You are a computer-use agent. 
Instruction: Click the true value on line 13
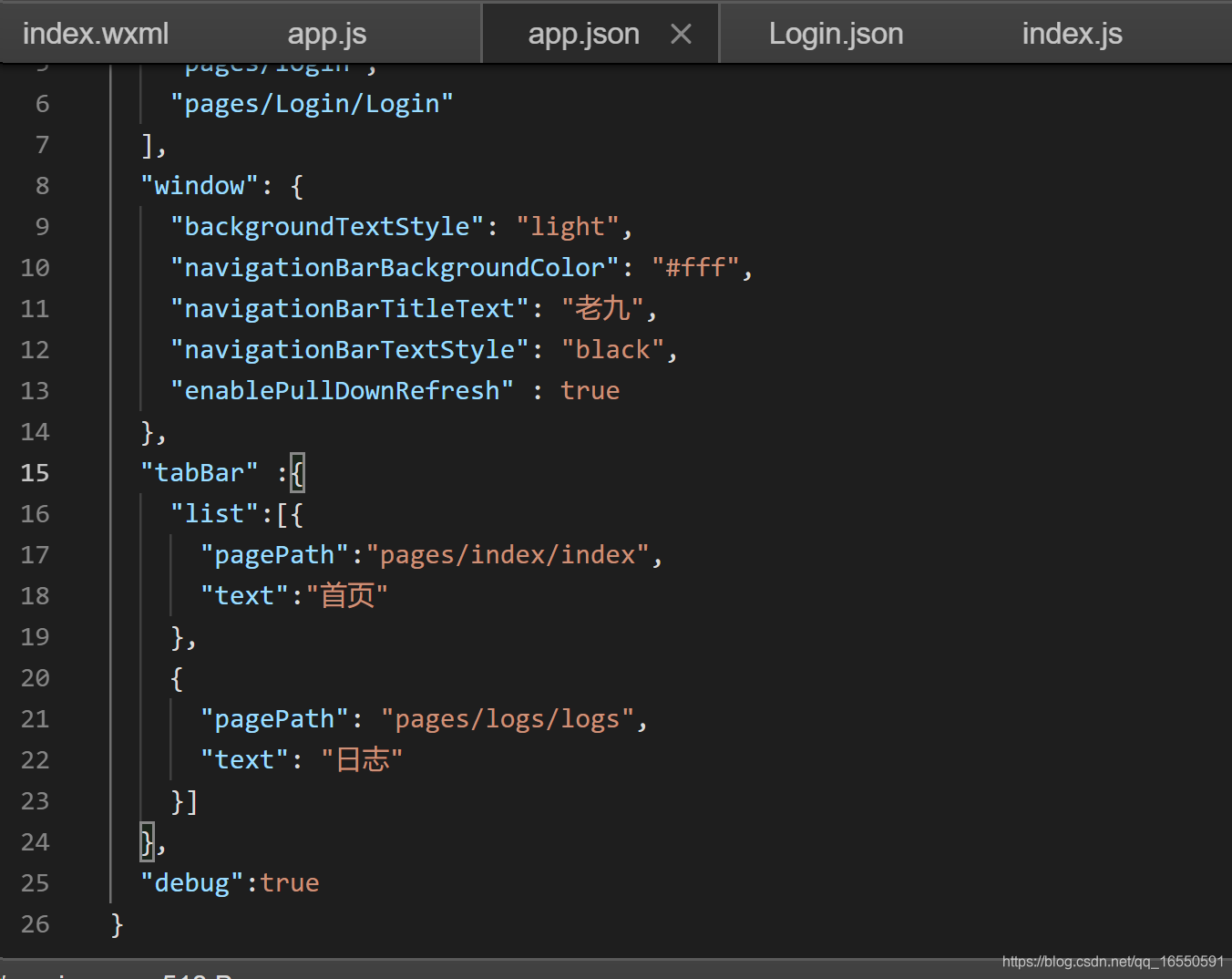[590, 391]
